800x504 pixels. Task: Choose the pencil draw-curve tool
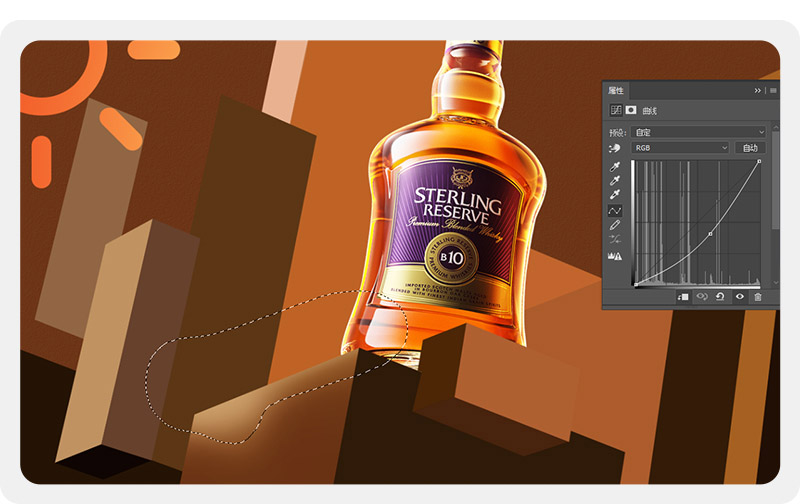coord(615,225)
